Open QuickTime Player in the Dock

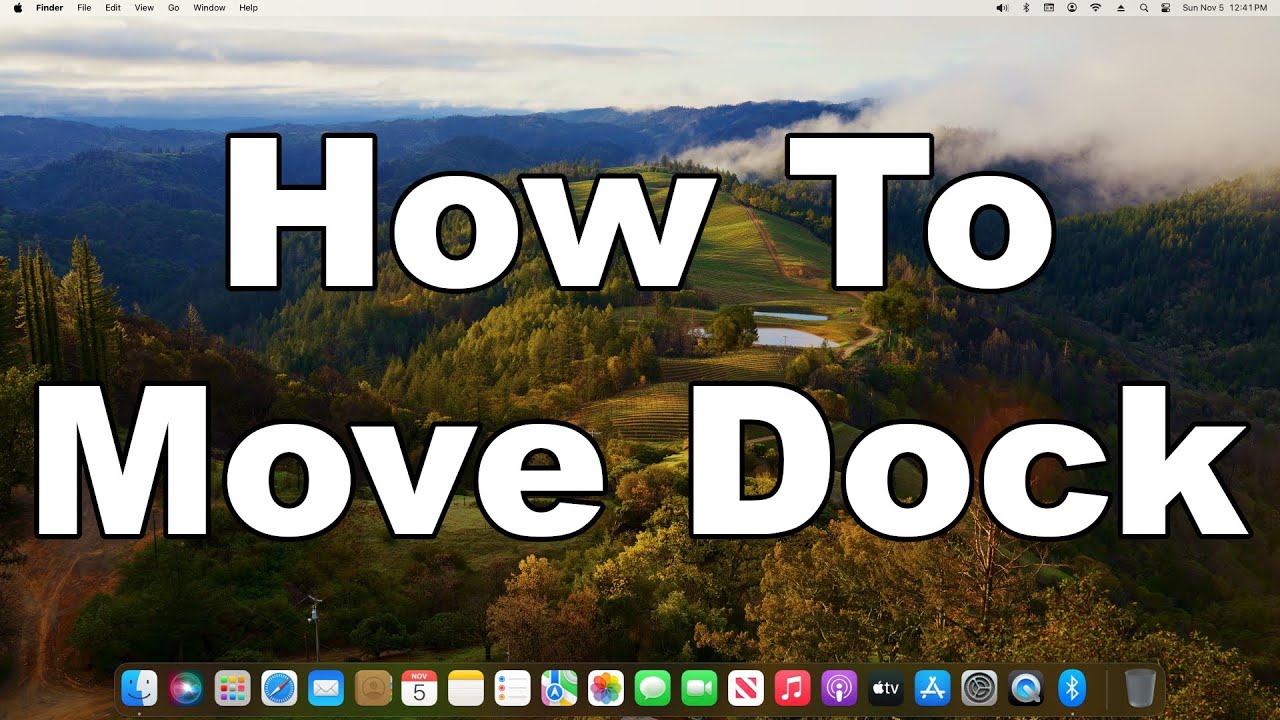point(1026,688)
